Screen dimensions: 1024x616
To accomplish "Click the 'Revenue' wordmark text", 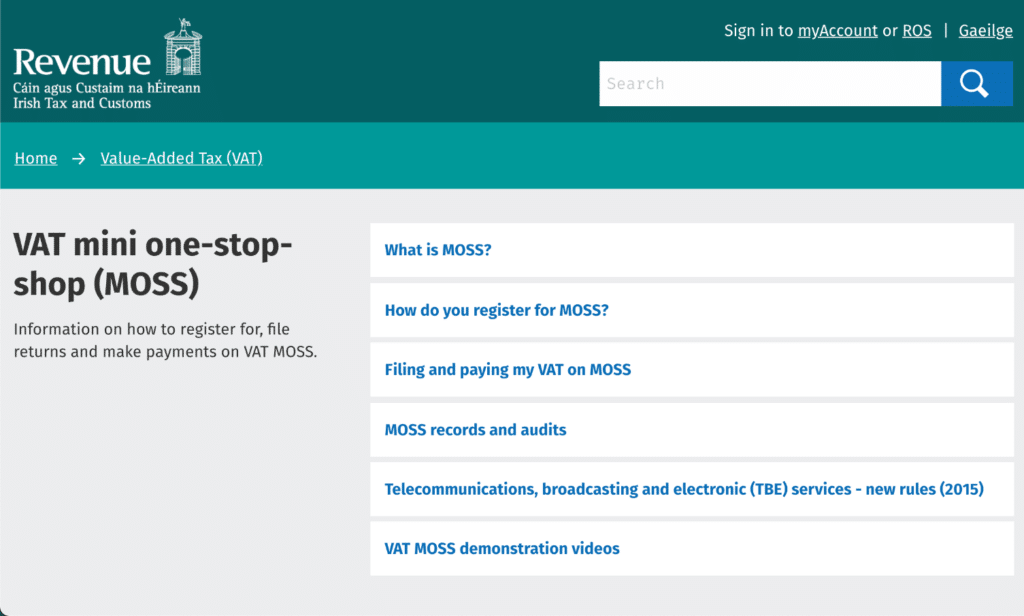I will tap(82, 62).
